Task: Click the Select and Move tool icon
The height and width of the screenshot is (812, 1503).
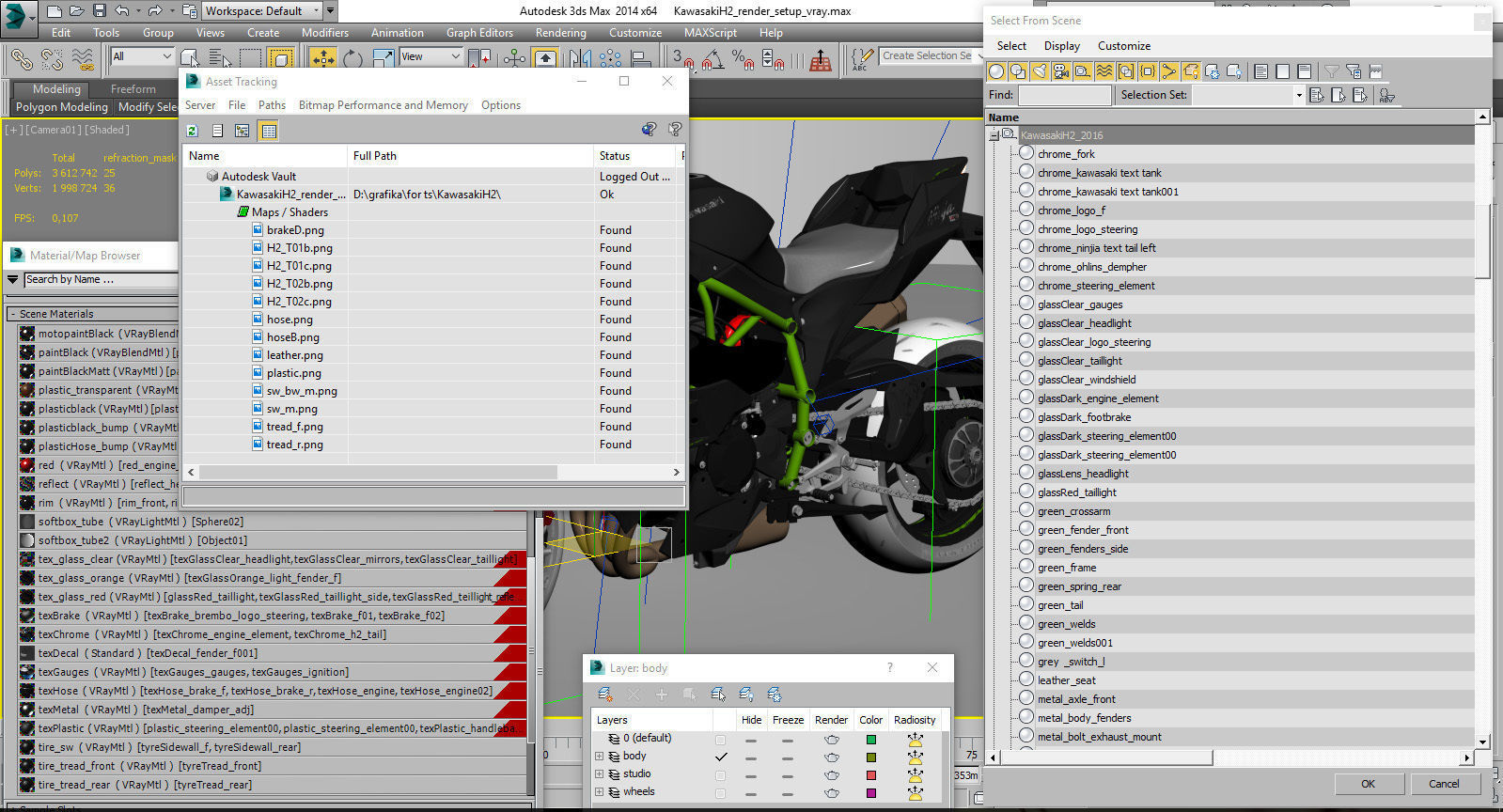Action: tap(323, 58)
